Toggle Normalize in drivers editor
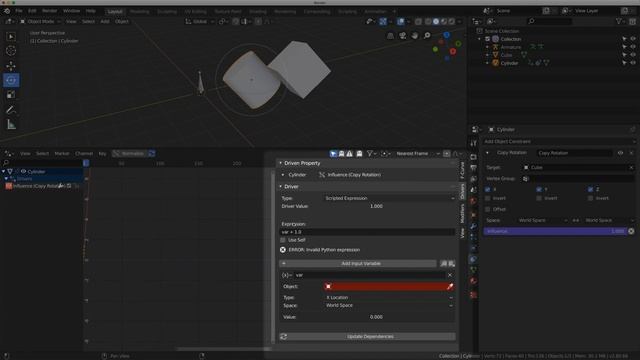 point(129,153)
